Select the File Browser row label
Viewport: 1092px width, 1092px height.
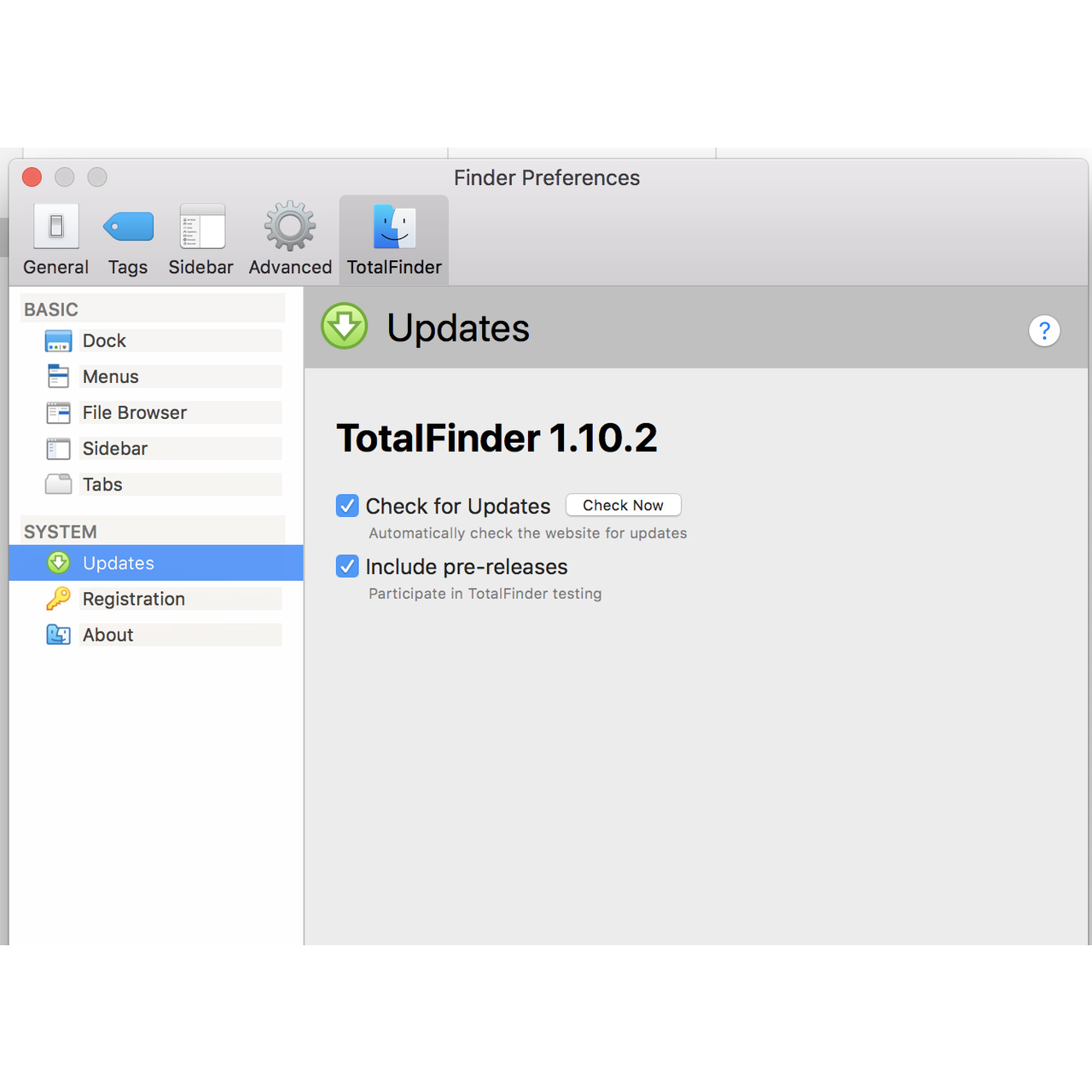tap(135, 413)
